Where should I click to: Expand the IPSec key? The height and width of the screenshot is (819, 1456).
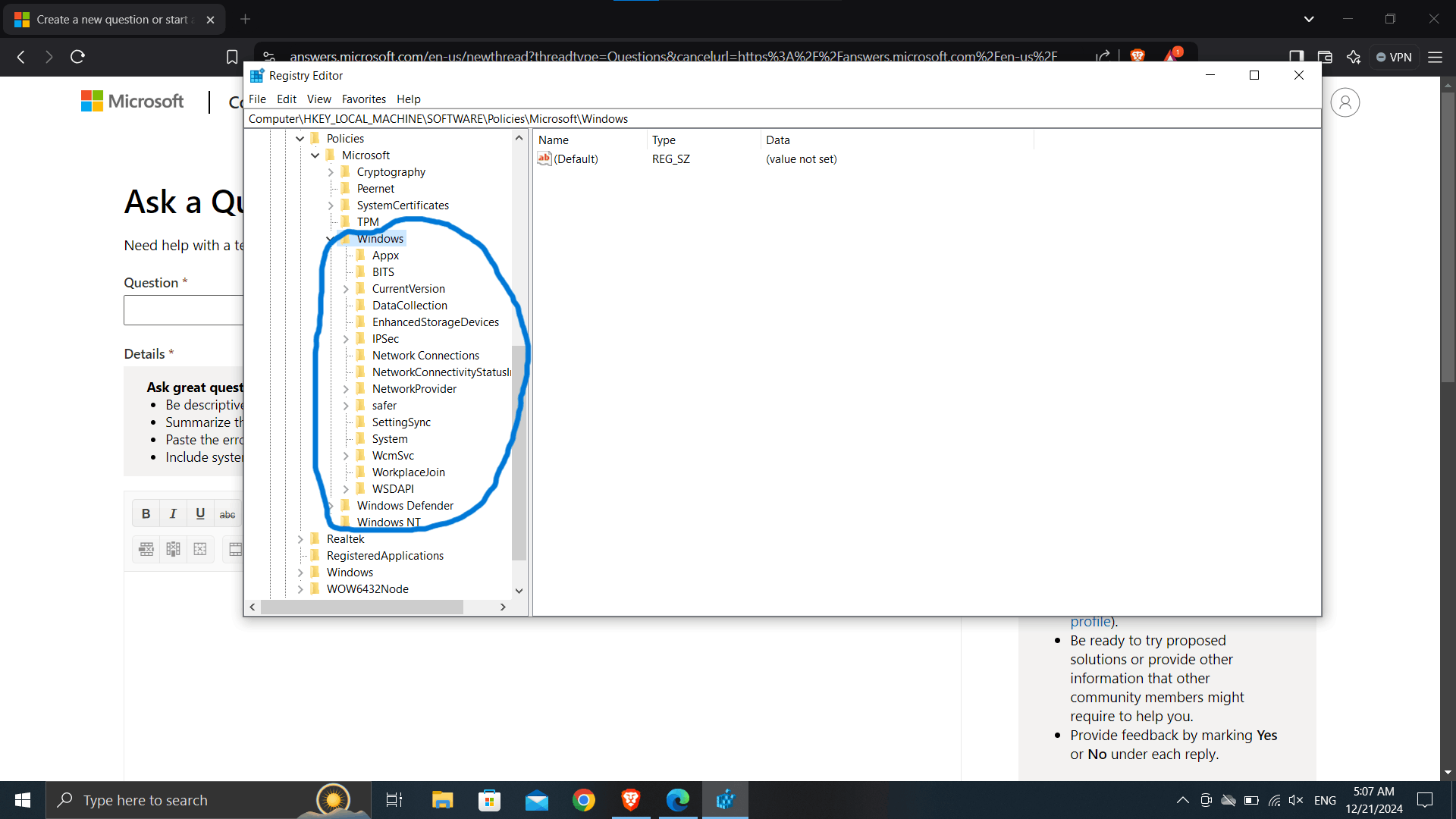coord(346,339)
